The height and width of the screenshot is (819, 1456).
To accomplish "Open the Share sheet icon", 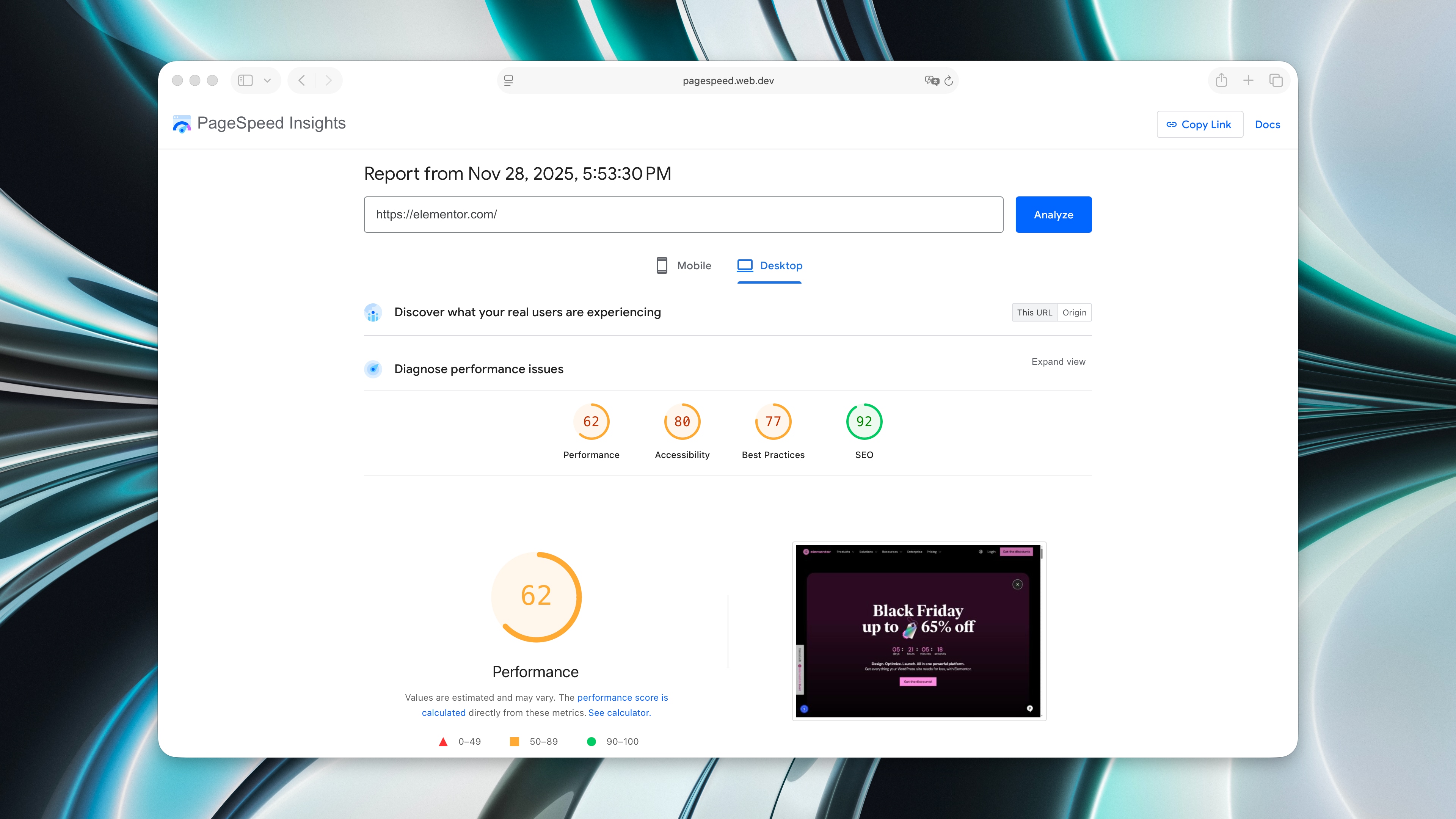I will [x=1221, y=80].
